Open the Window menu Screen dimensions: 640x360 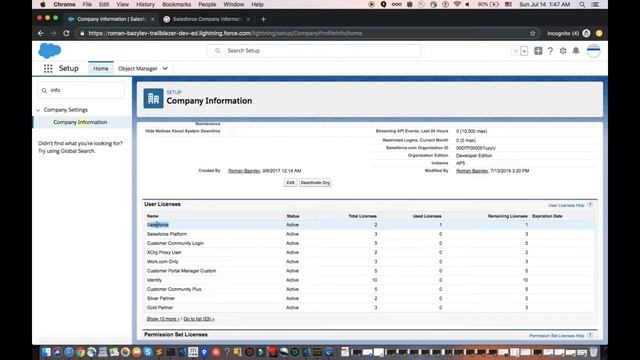233,4
